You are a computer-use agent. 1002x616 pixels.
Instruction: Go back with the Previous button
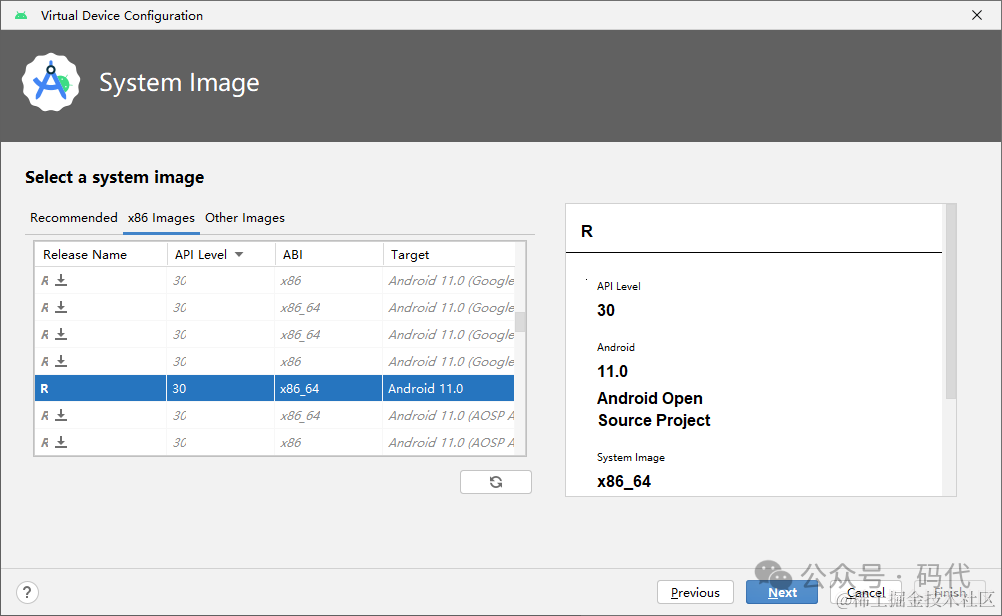click(695, 592)
